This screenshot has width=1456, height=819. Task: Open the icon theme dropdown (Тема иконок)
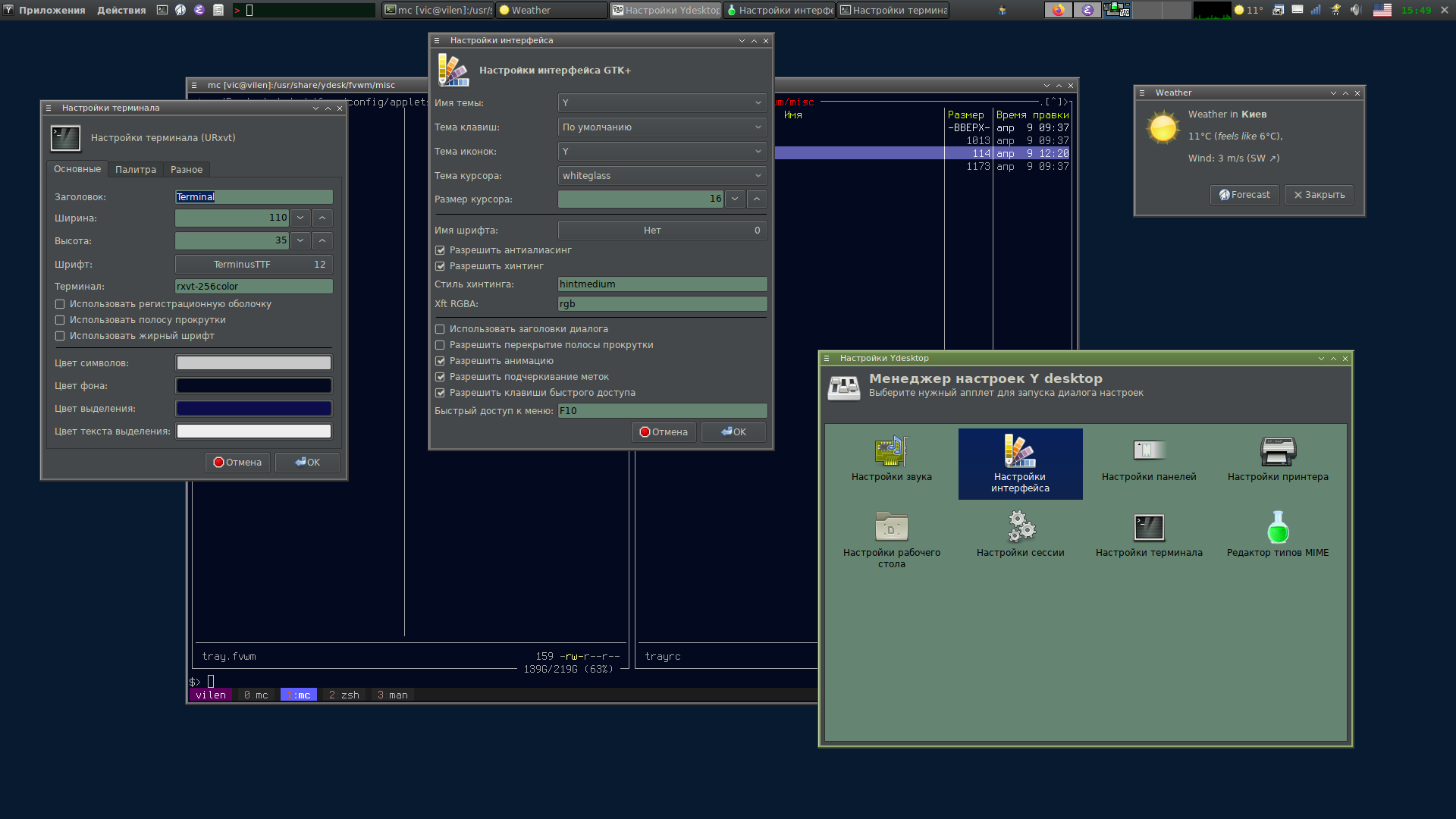(x=662, y=152)
